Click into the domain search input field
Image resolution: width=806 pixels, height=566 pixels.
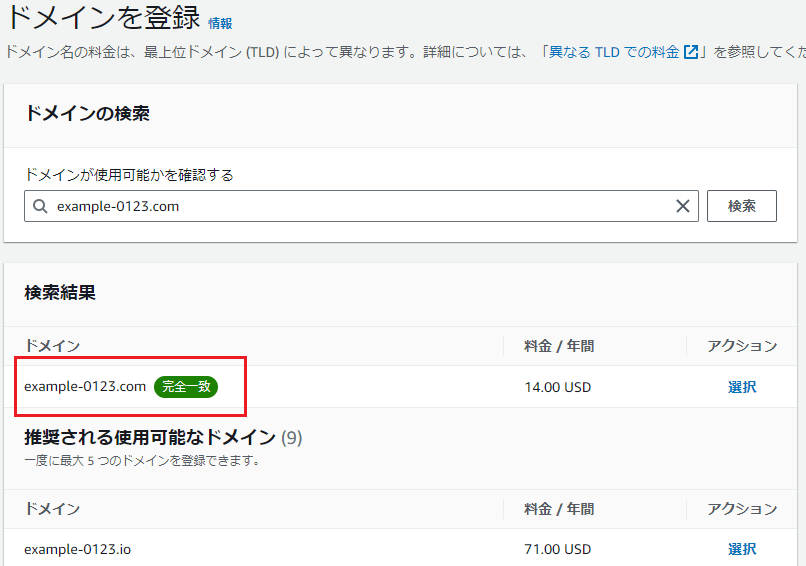(361, 206)
